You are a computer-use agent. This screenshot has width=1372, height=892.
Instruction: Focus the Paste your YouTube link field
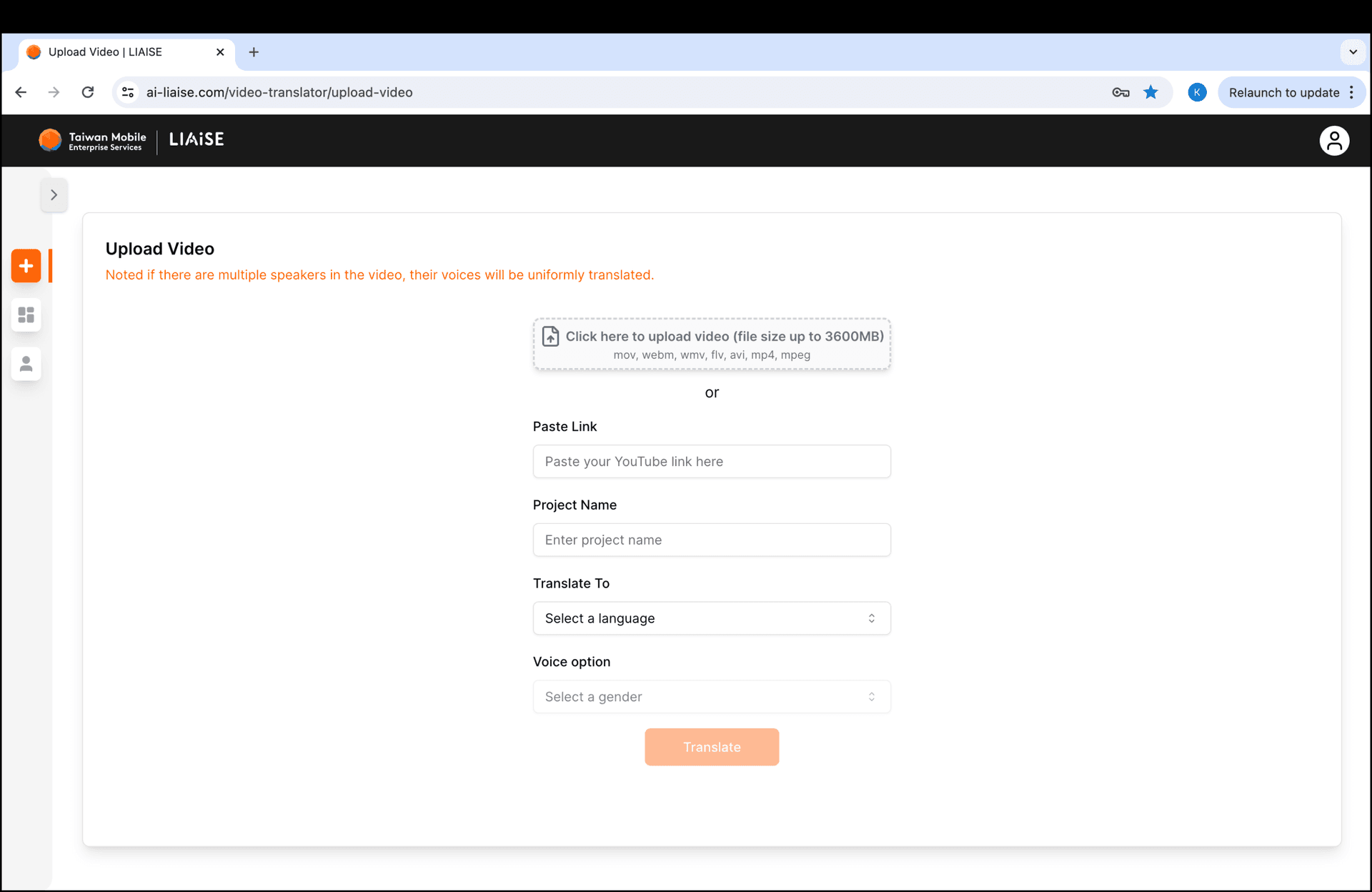pyautogui.click(x=711, y=462)
